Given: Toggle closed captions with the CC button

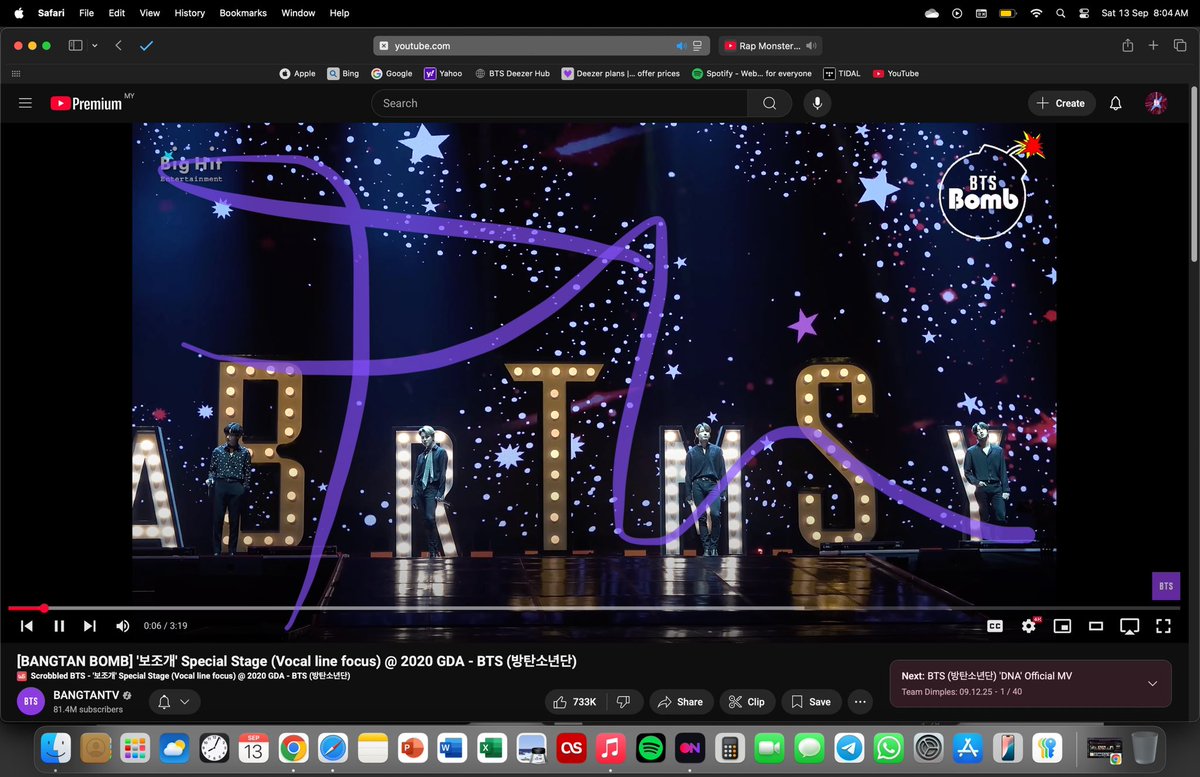Looking at the screenshot, I should coord(995,626).
